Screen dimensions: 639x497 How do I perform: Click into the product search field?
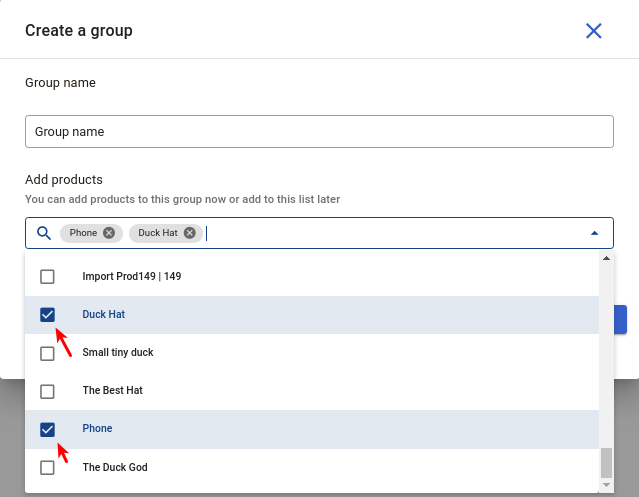coord(395,233)
